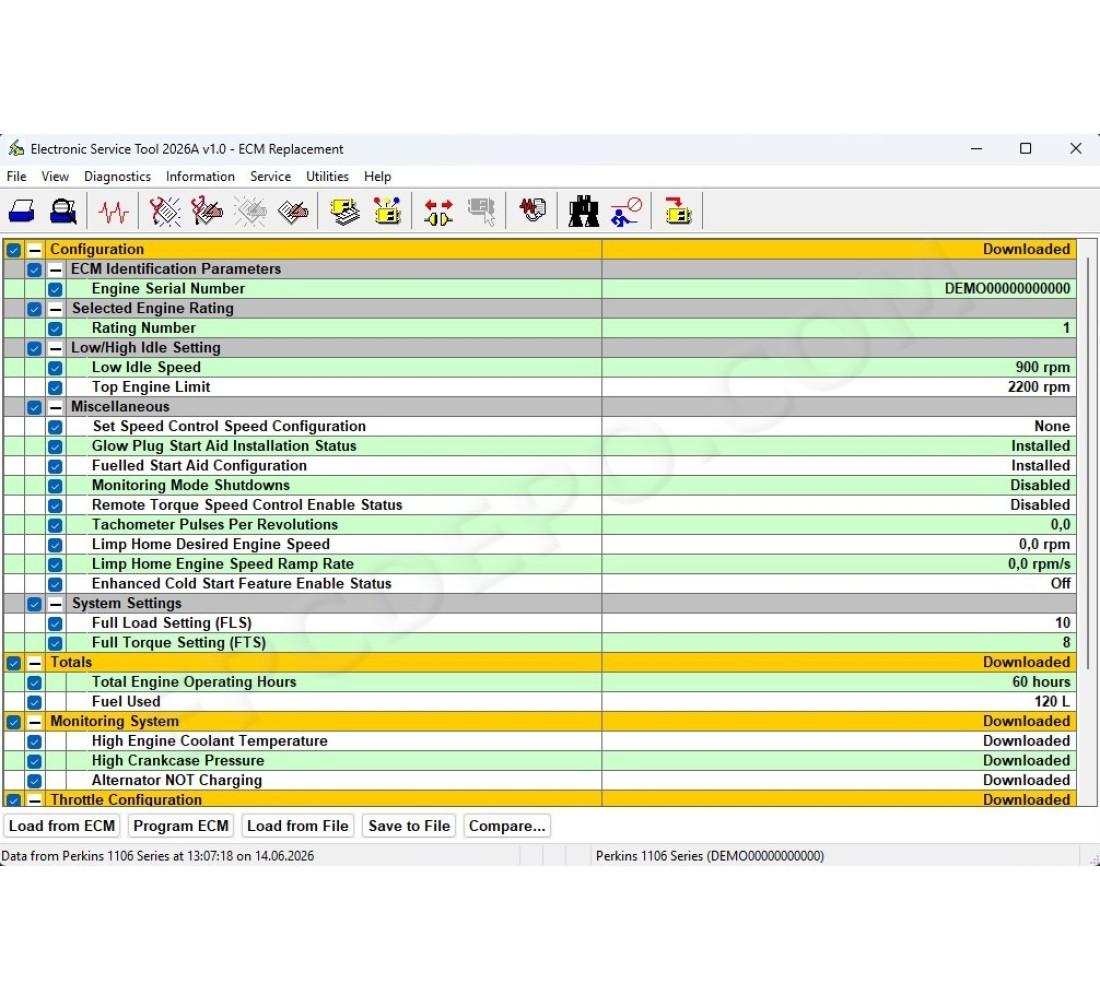The width and height of the screenshot is (1100, 1000).
Task: Click the binoculars Find icon
Action: (584, 211)
